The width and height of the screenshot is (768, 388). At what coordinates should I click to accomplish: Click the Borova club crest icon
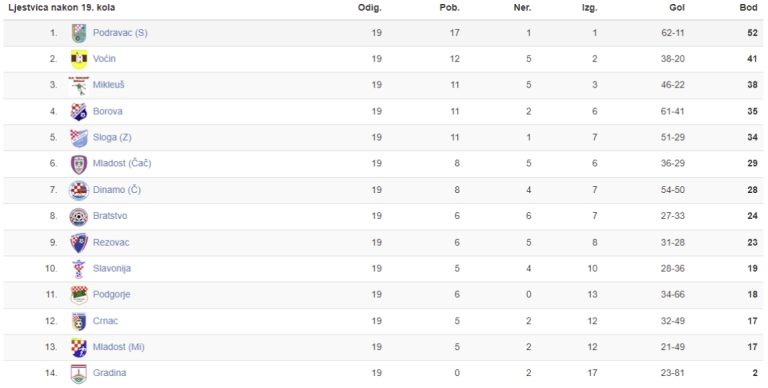tap(79, 112)
